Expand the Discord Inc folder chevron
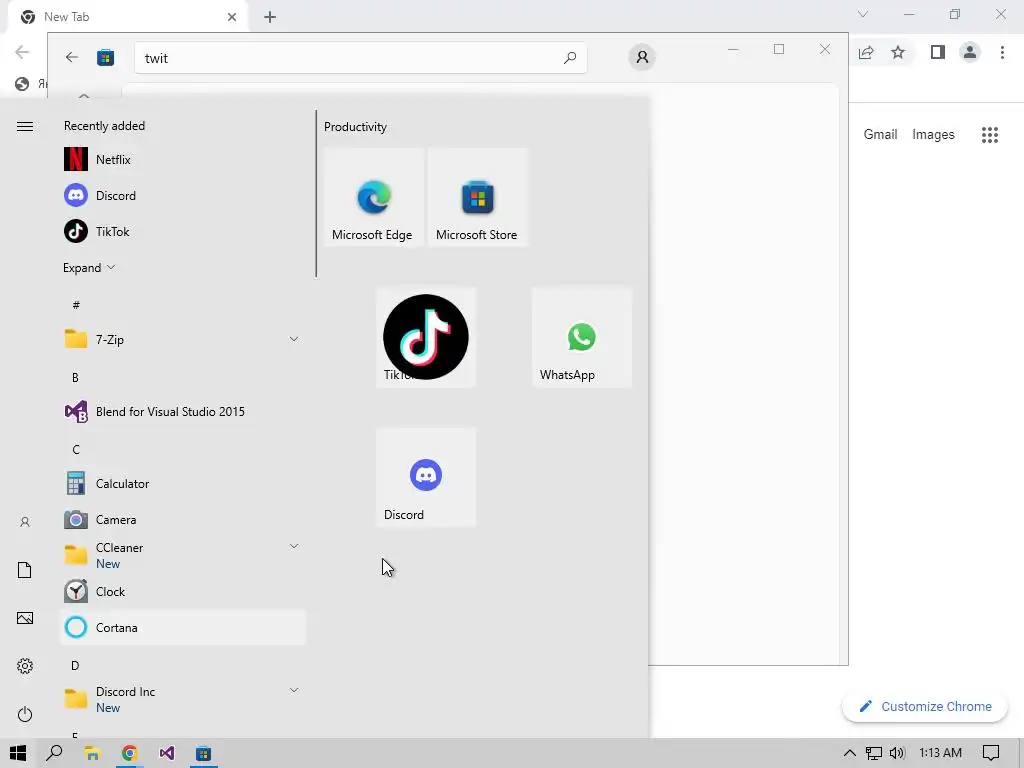 (x=294, y=690)
